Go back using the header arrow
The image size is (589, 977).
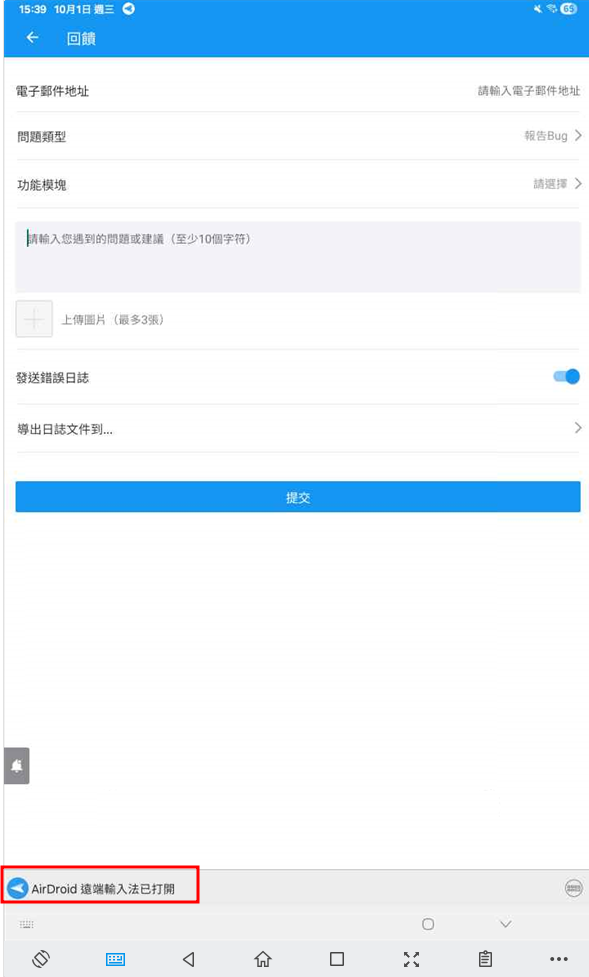tap(32, 38)
